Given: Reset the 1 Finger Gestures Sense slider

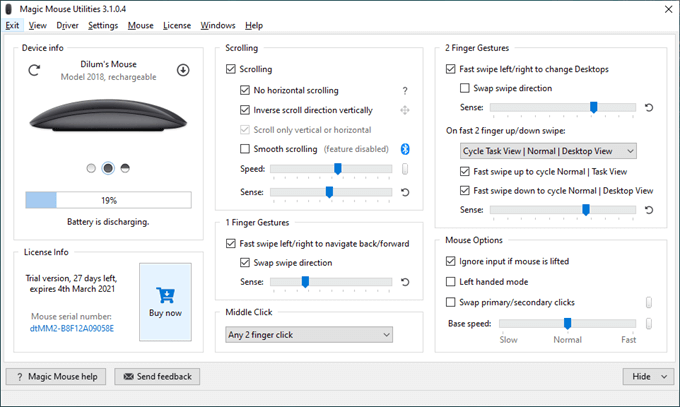Looking at the screenshot, I should point(405,282).
